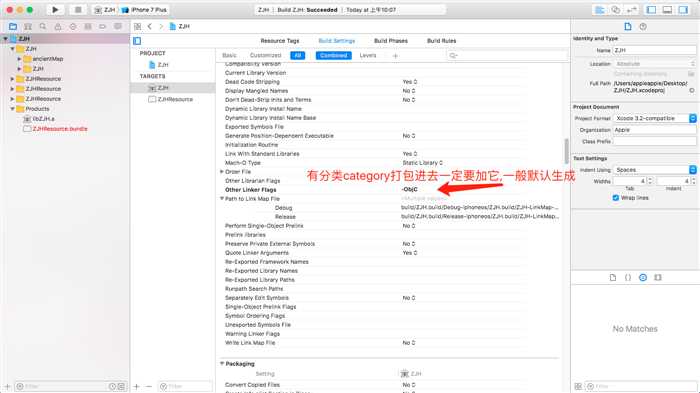
Task: Change the Dead Code Stripping value
Action: [410, 82]
